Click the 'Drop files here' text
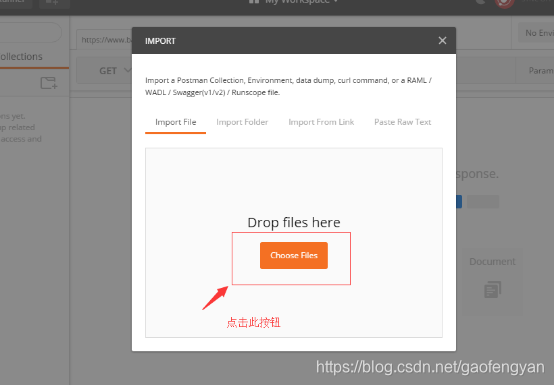554x386 pixels. [294, 222]
